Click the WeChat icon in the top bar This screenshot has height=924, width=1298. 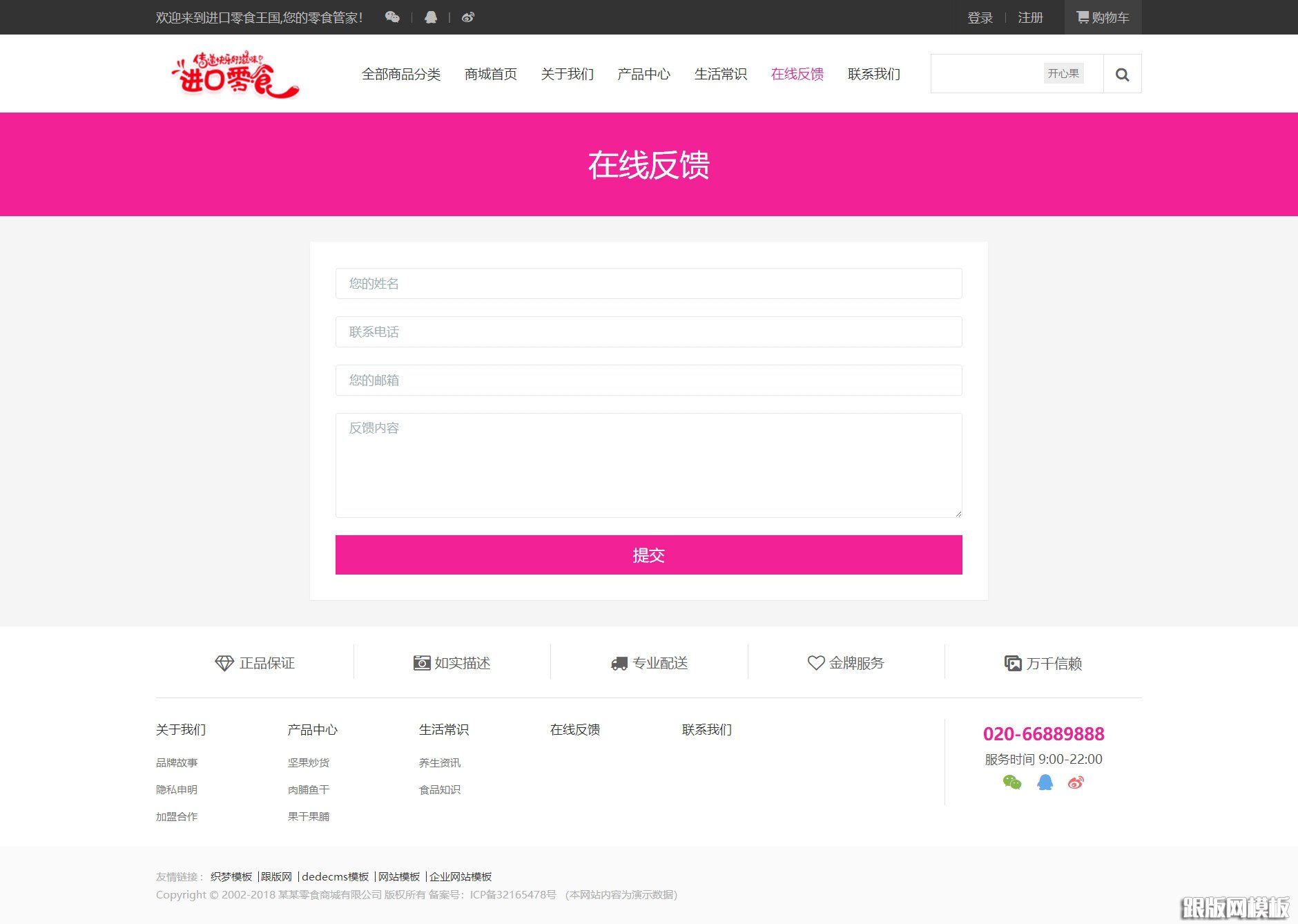point(392,17)
